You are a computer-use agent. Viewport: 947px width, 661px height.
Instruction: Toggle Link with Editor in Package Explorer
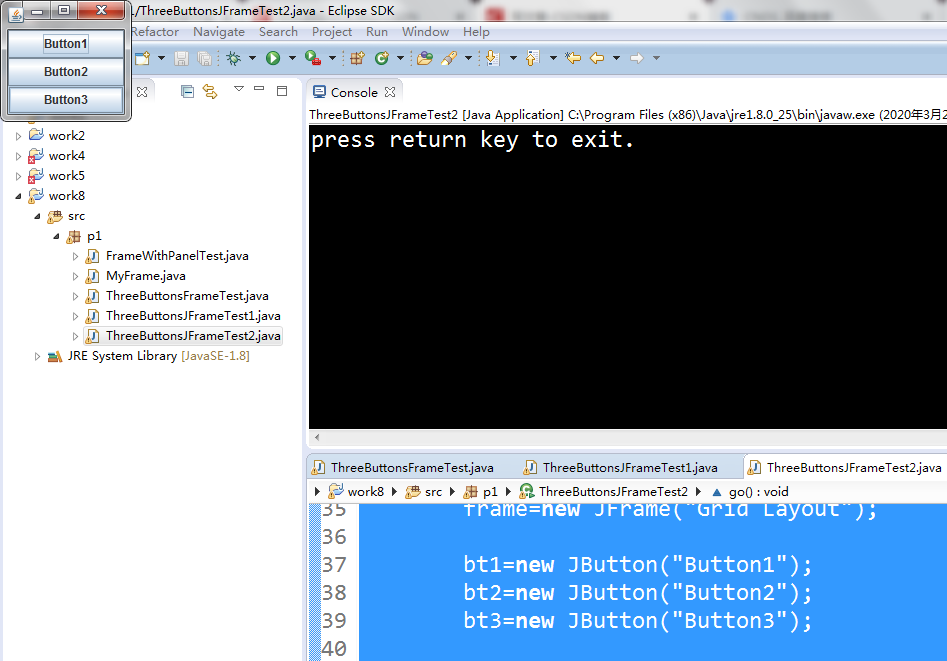(208, 91)
